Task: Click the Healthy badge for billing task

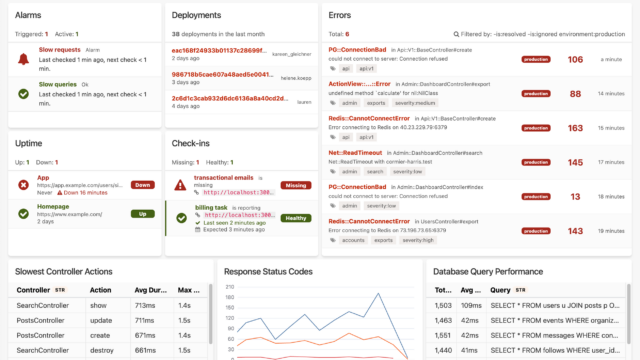Action: [296, 218]
